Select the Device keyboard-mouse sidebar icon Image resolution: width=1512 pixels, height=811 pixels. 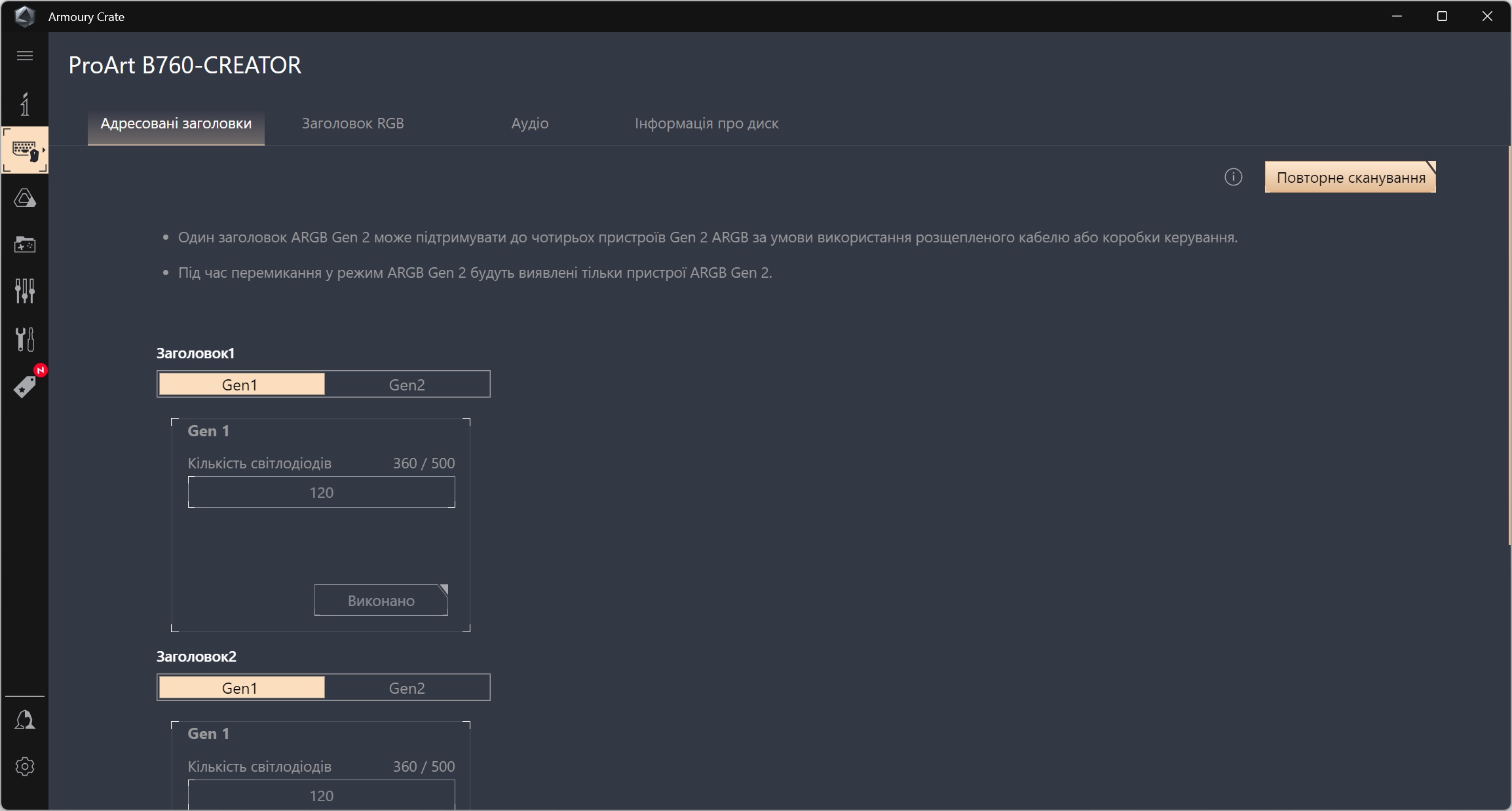[x=25, y=150]
